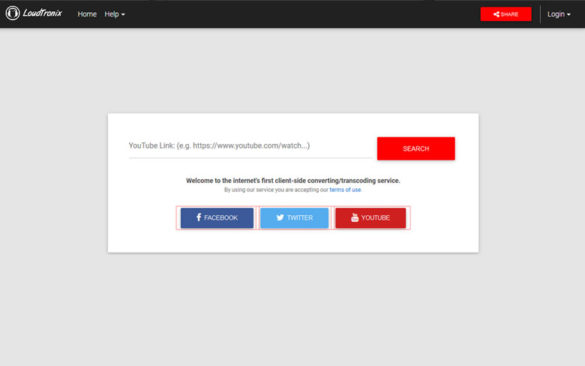Viewport: 585px width, 366px height.
Task: Go to the Home menu item
Action: [x=87, y=14]
